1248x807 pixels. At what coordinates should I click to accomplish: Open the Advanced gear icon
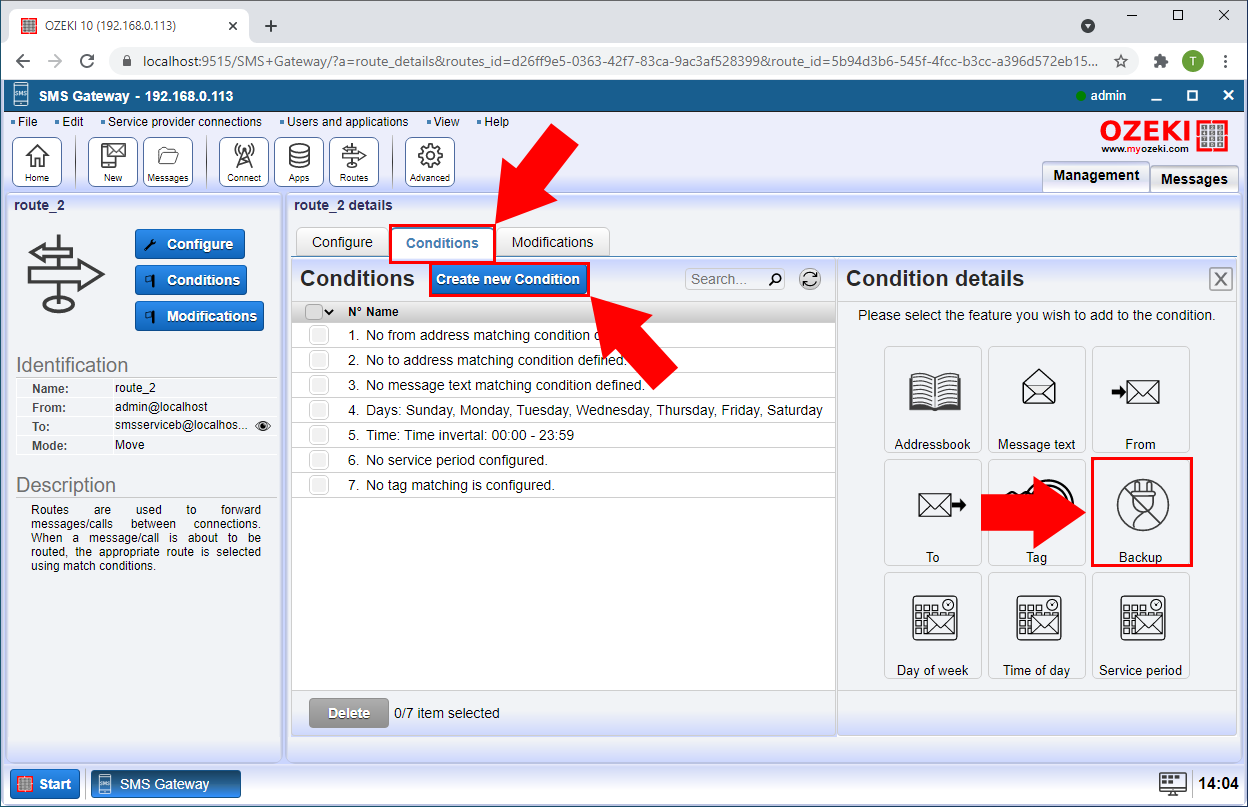tap(430, 162)
